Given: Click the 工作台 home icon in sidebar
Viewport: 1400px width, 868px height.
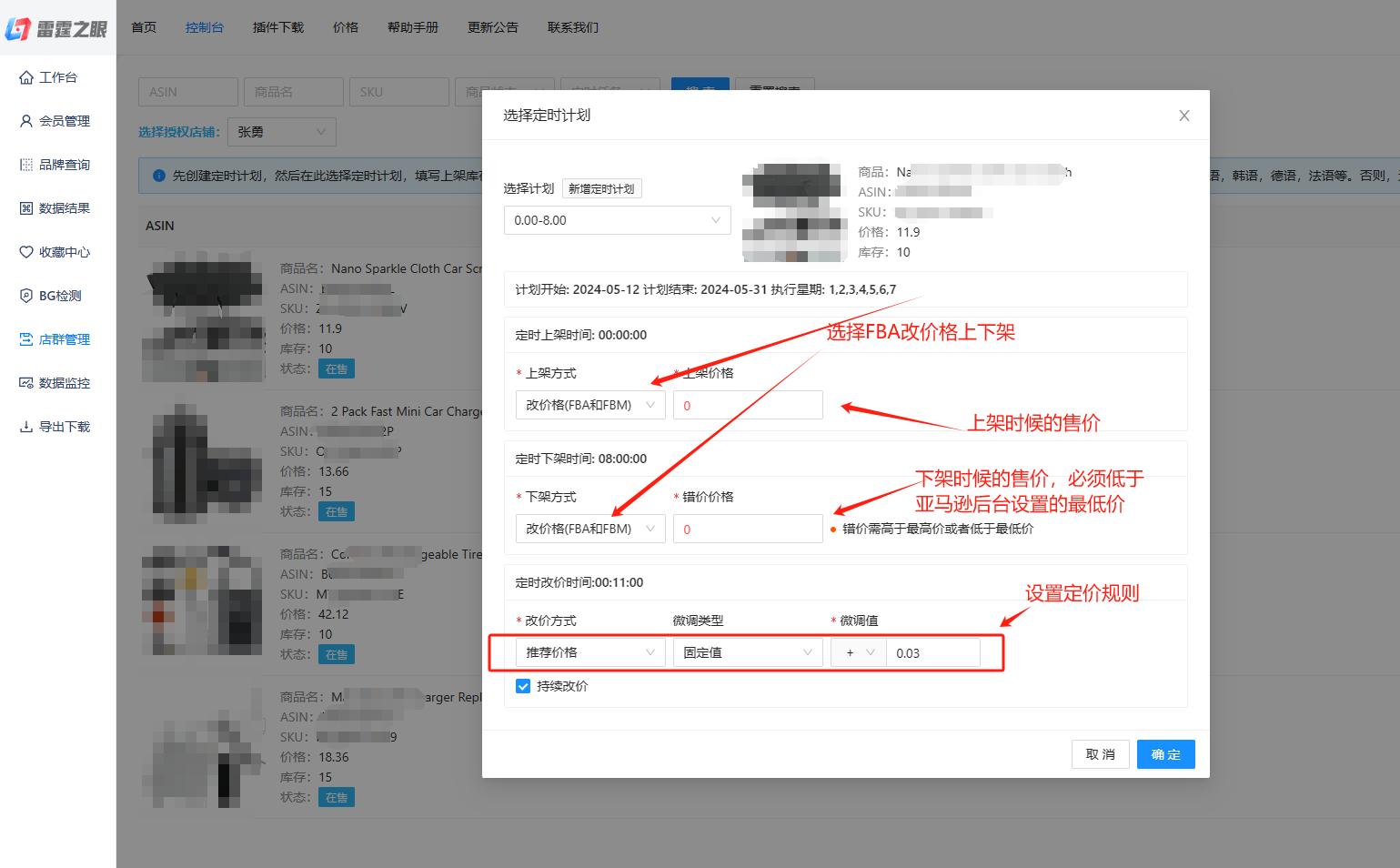Looking at the screenshot, I should 26,78.
